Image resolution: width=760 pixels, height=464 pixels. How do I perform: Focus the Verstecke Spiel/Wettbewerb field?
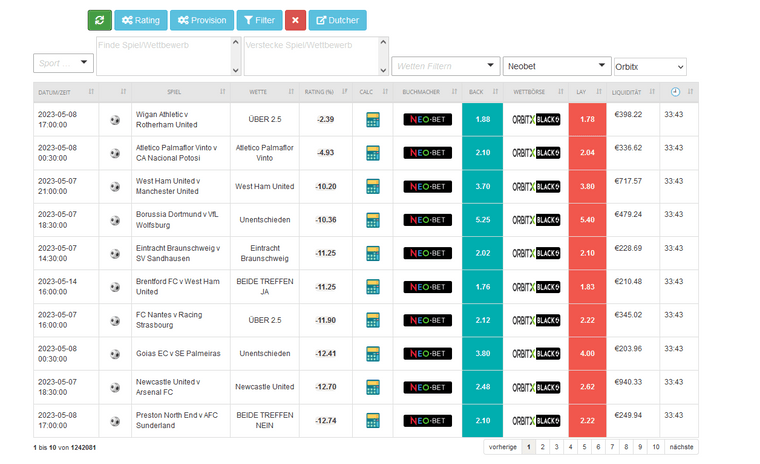pos(316,56)
